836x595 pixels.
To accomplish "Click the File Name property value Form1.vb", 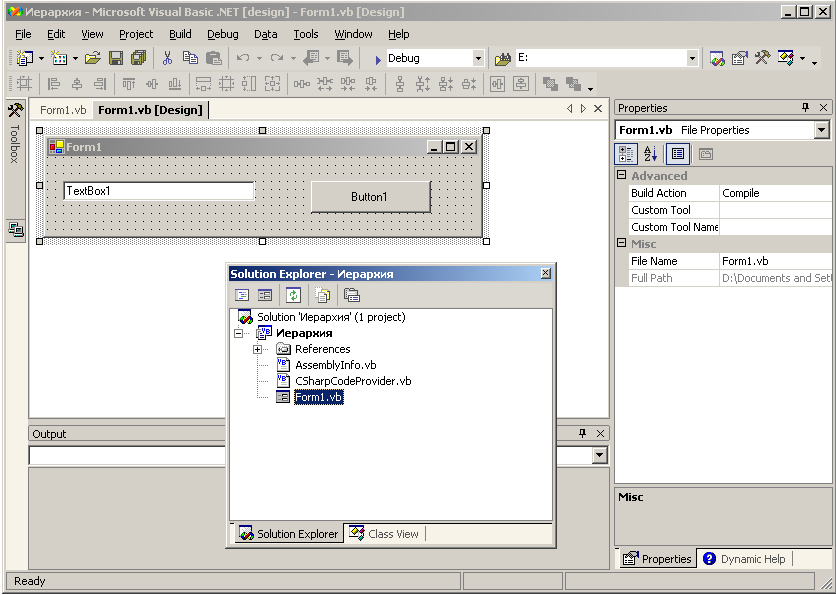I will click(775, 261).
